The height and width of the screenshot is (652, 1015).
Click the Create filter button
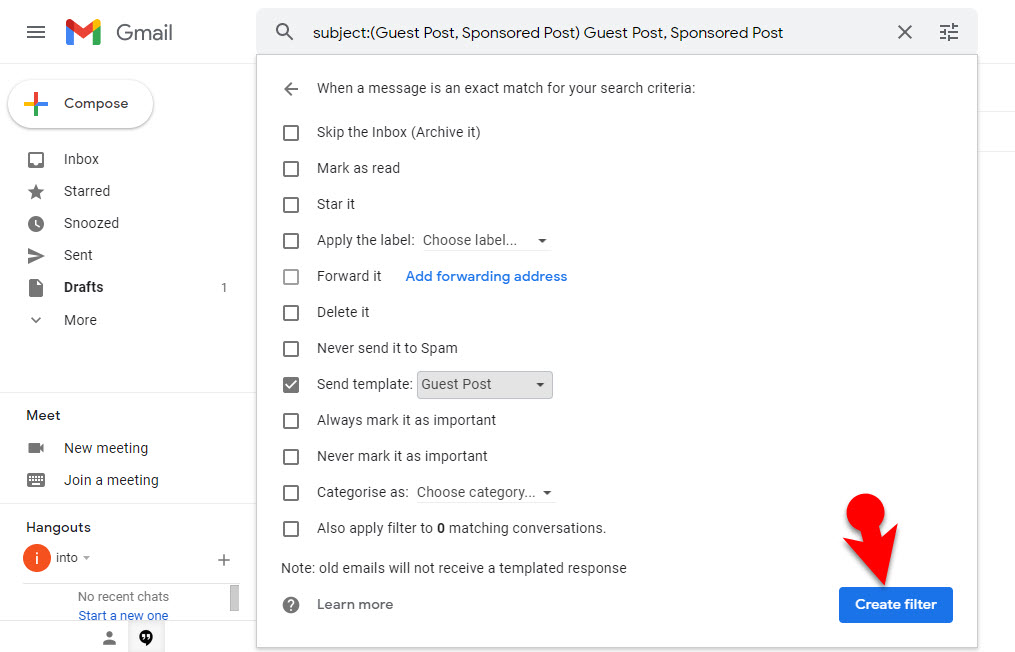[895, 605]
